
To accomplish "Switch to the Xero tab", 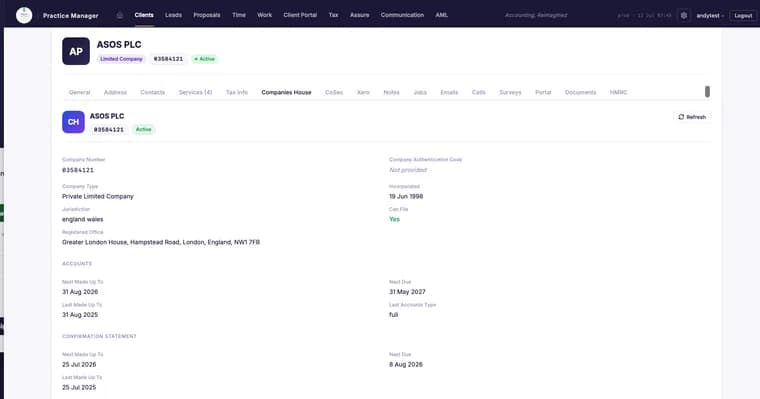I will [x=363, y=92].
